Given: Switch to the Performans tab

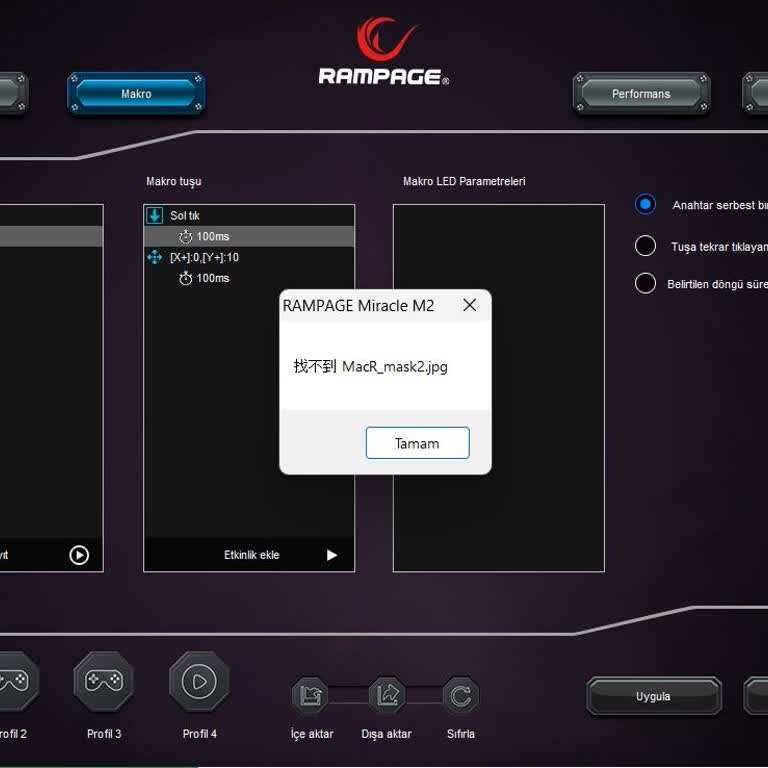Looking at the screenshot, I should [641, 94].
